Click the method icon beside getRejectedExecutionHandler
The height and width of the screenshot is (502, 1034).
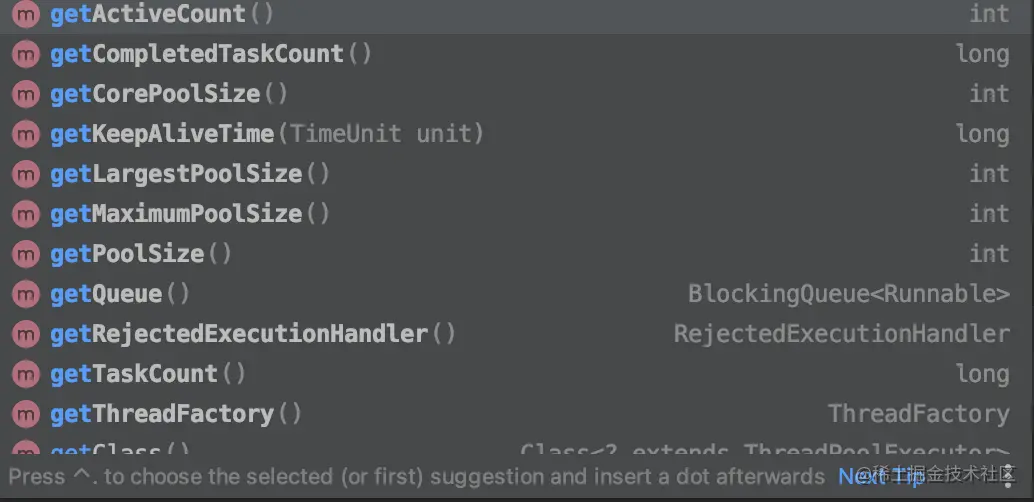tap(25, 335)
